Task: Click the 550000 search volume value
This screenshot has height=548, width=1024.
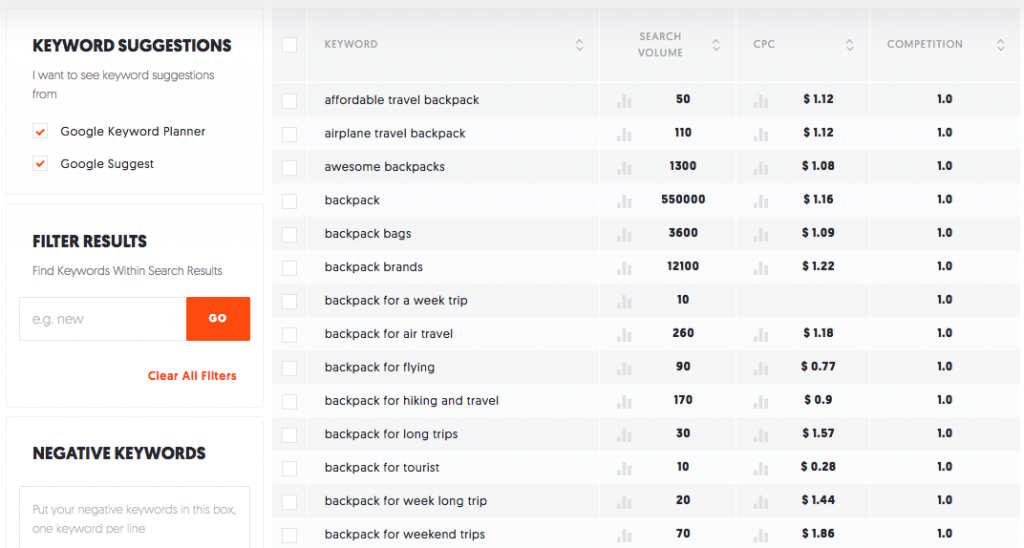Action: click(x=683, y=199)
